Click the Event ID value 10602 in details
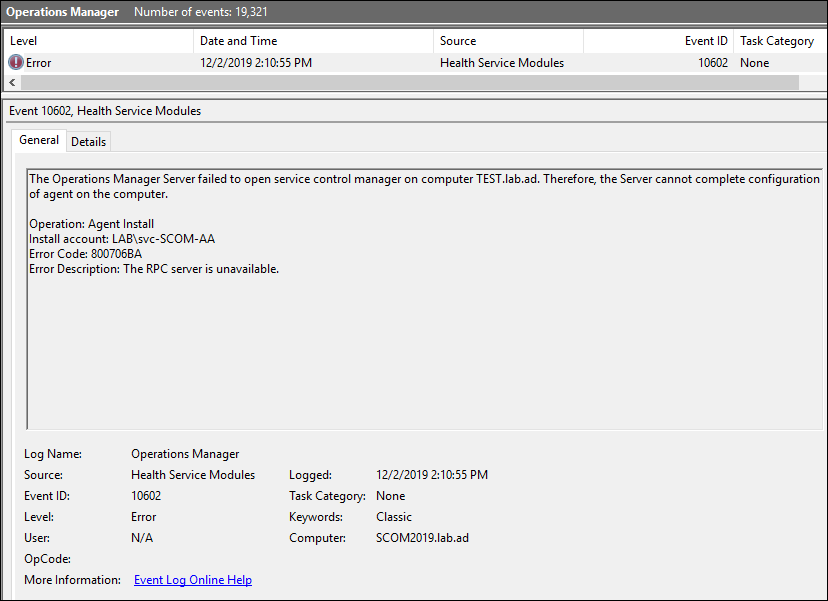This screenshot has height=601, width=828. (146, 496)
